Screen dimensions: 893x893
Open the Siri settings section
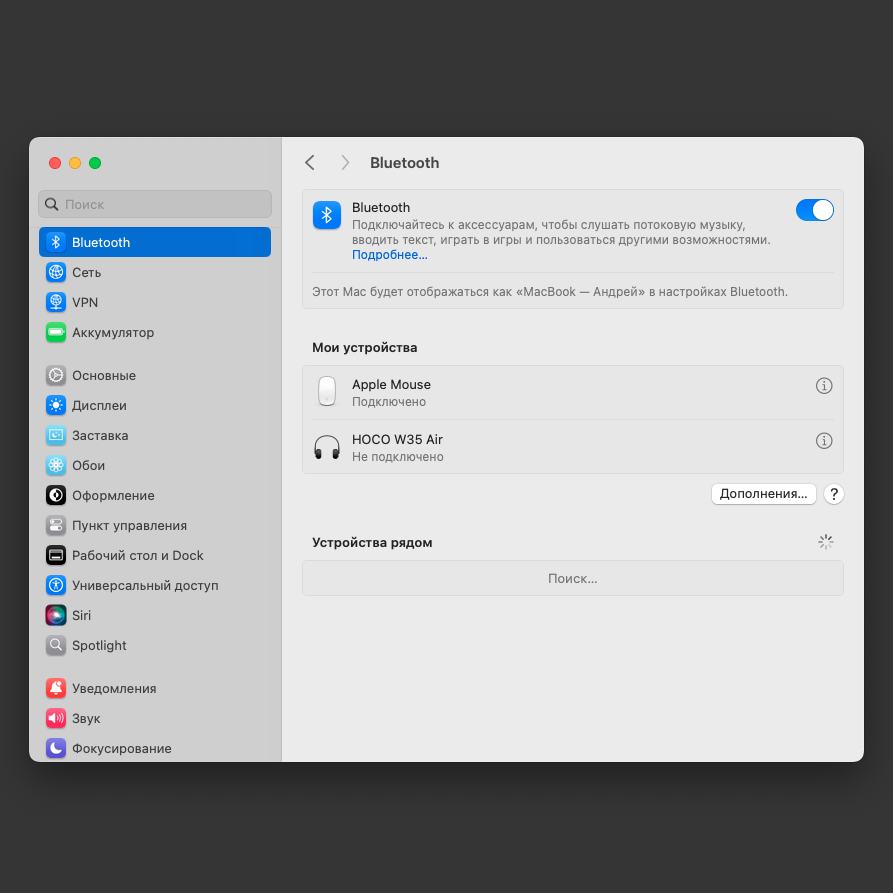click(155, 615)
